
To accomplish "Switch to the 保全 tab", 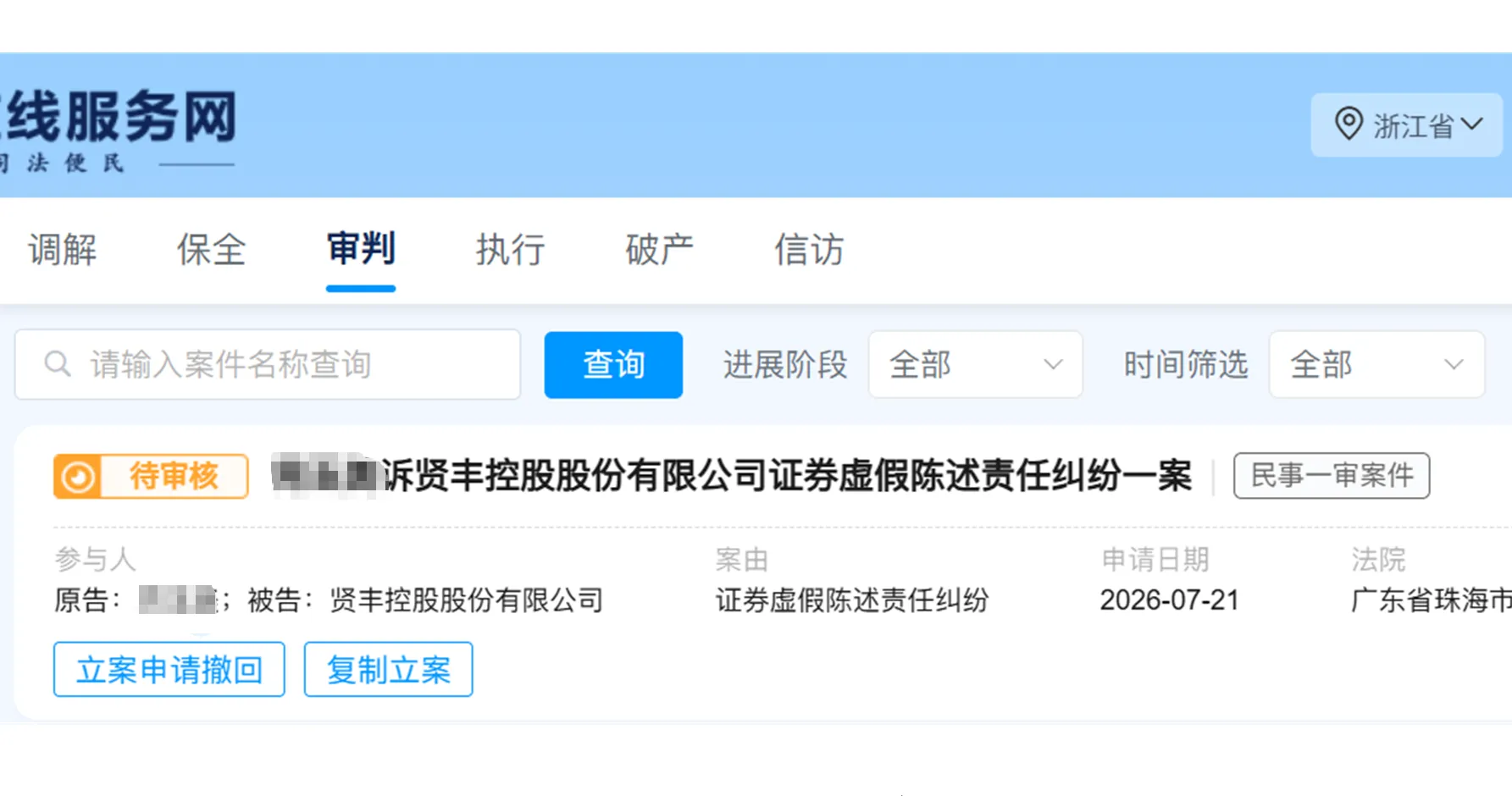I will (x=212, y=250).
